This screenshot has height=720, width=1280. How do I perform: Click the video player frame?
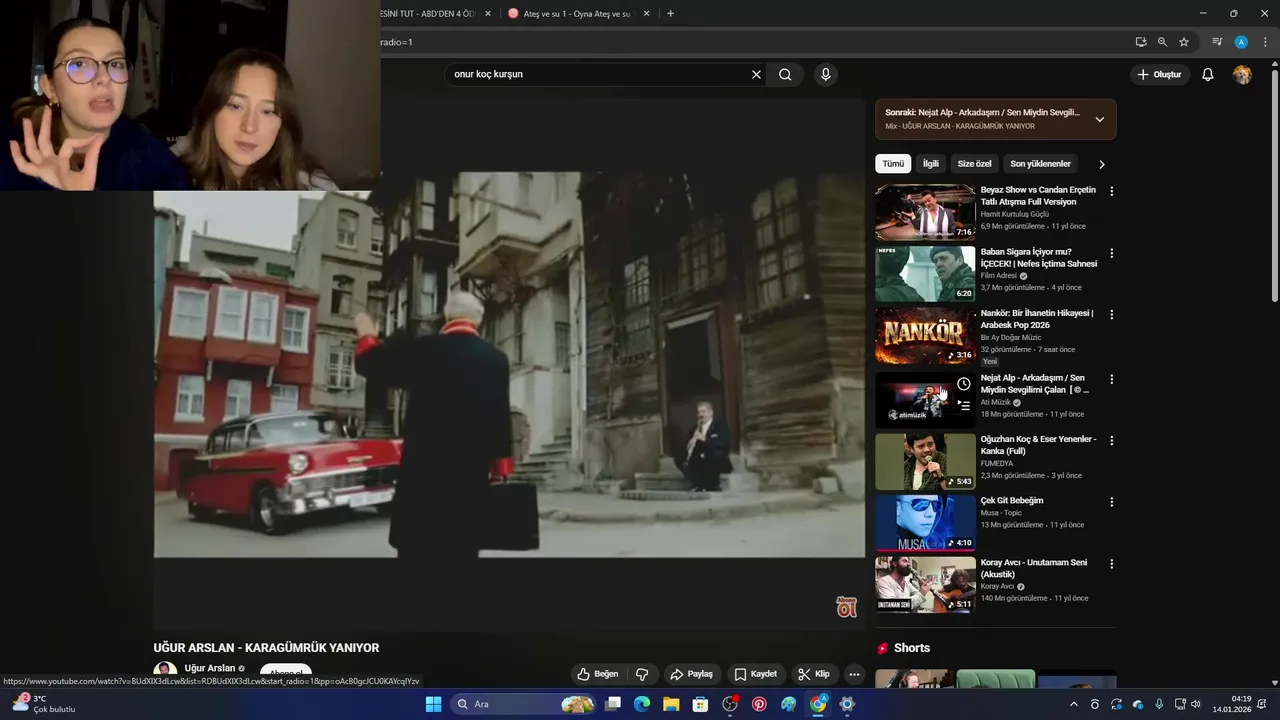[x=509, y=364]
